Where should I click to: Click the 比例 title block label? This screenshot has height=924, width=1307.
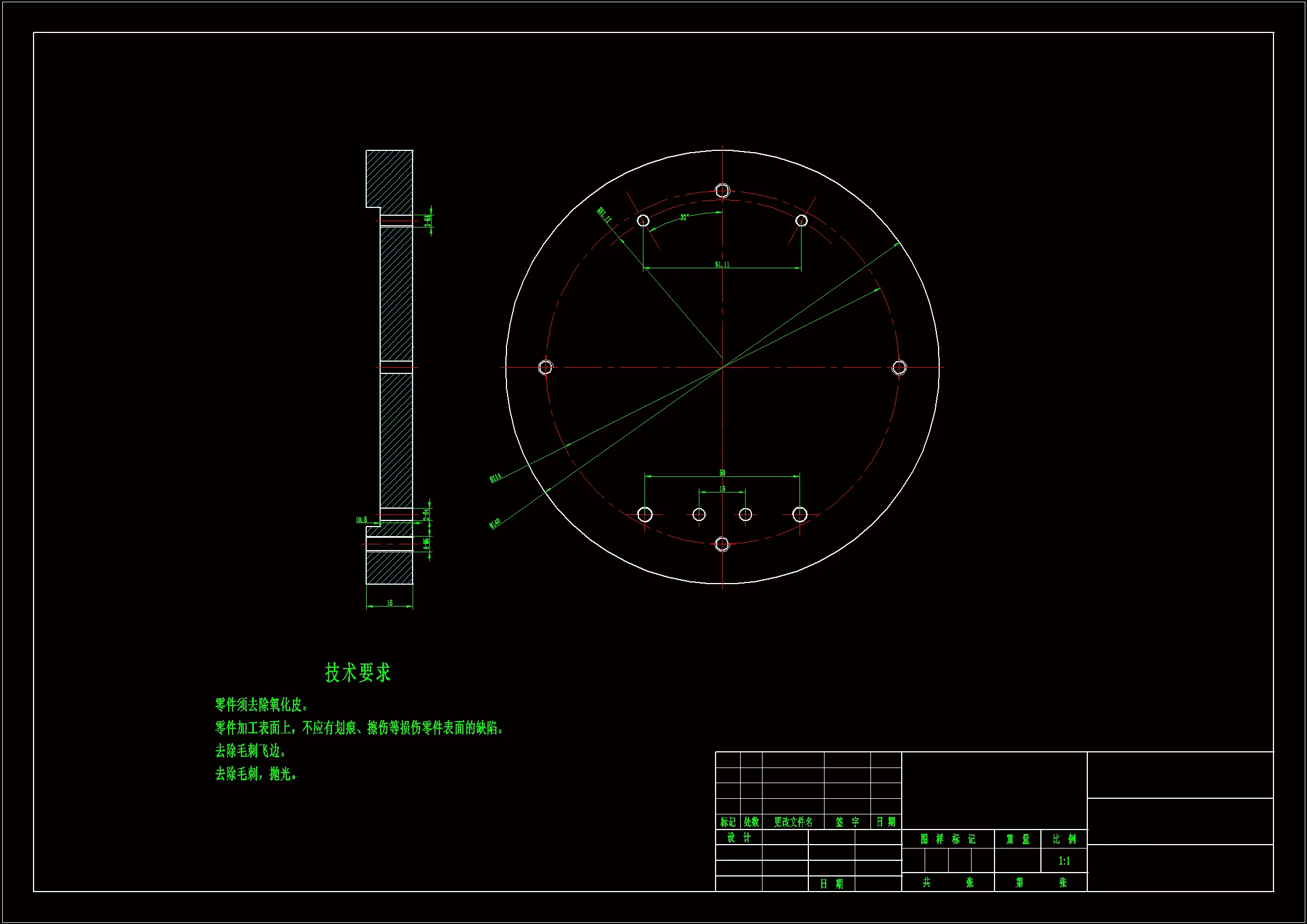point(1063,838)
